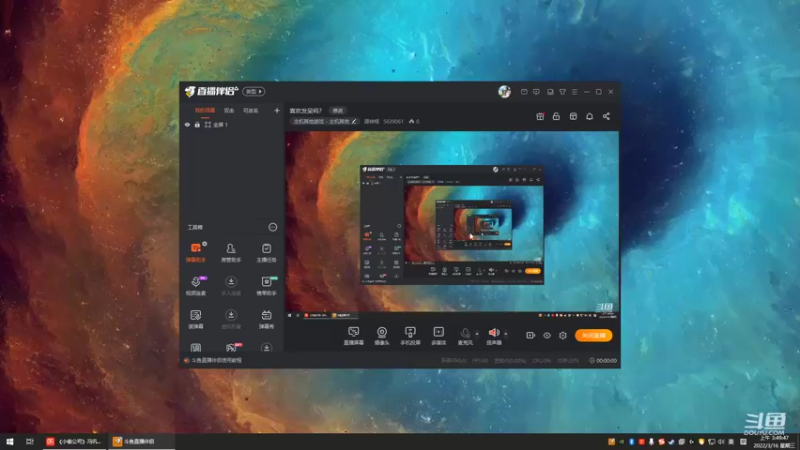
Task: Switch to the first orange scene tab
Action: [205, 110]
